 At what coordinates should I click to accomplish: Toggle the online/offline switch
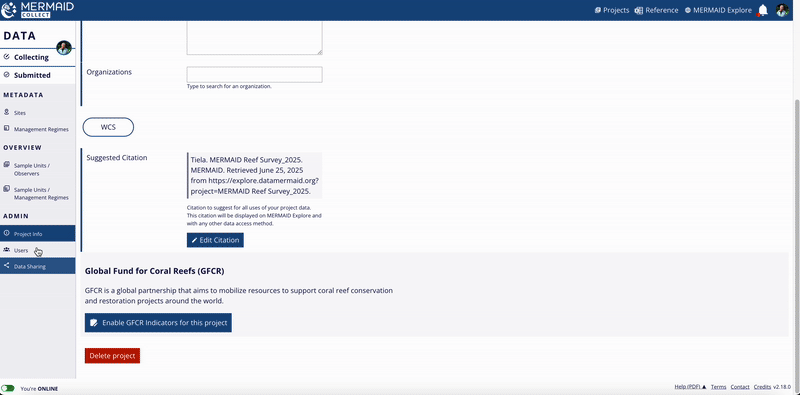pos(8,388)
